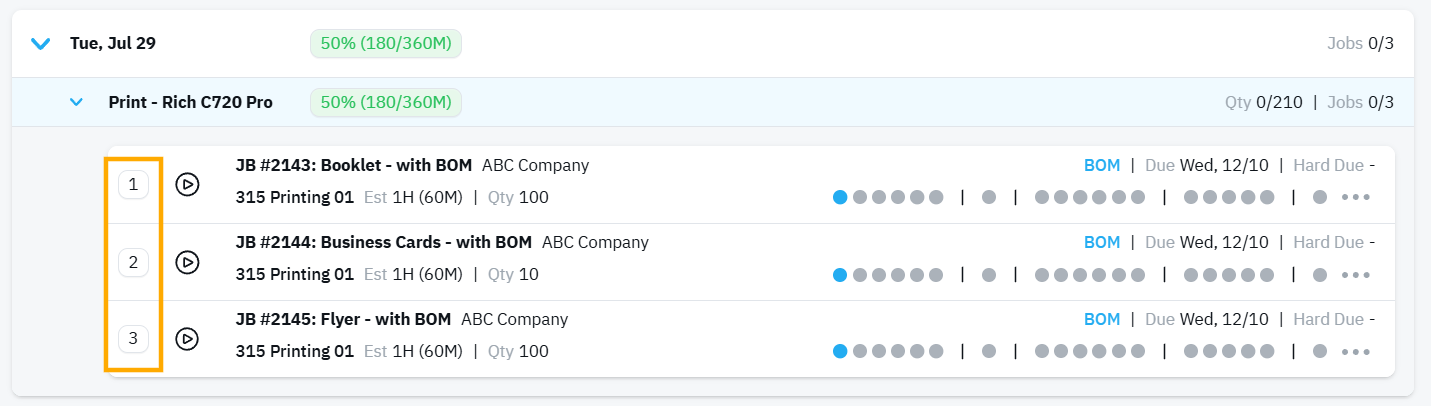Click the BOM link for JB #2143
Screen dimensions: 1431x406
click(1102, 165)
